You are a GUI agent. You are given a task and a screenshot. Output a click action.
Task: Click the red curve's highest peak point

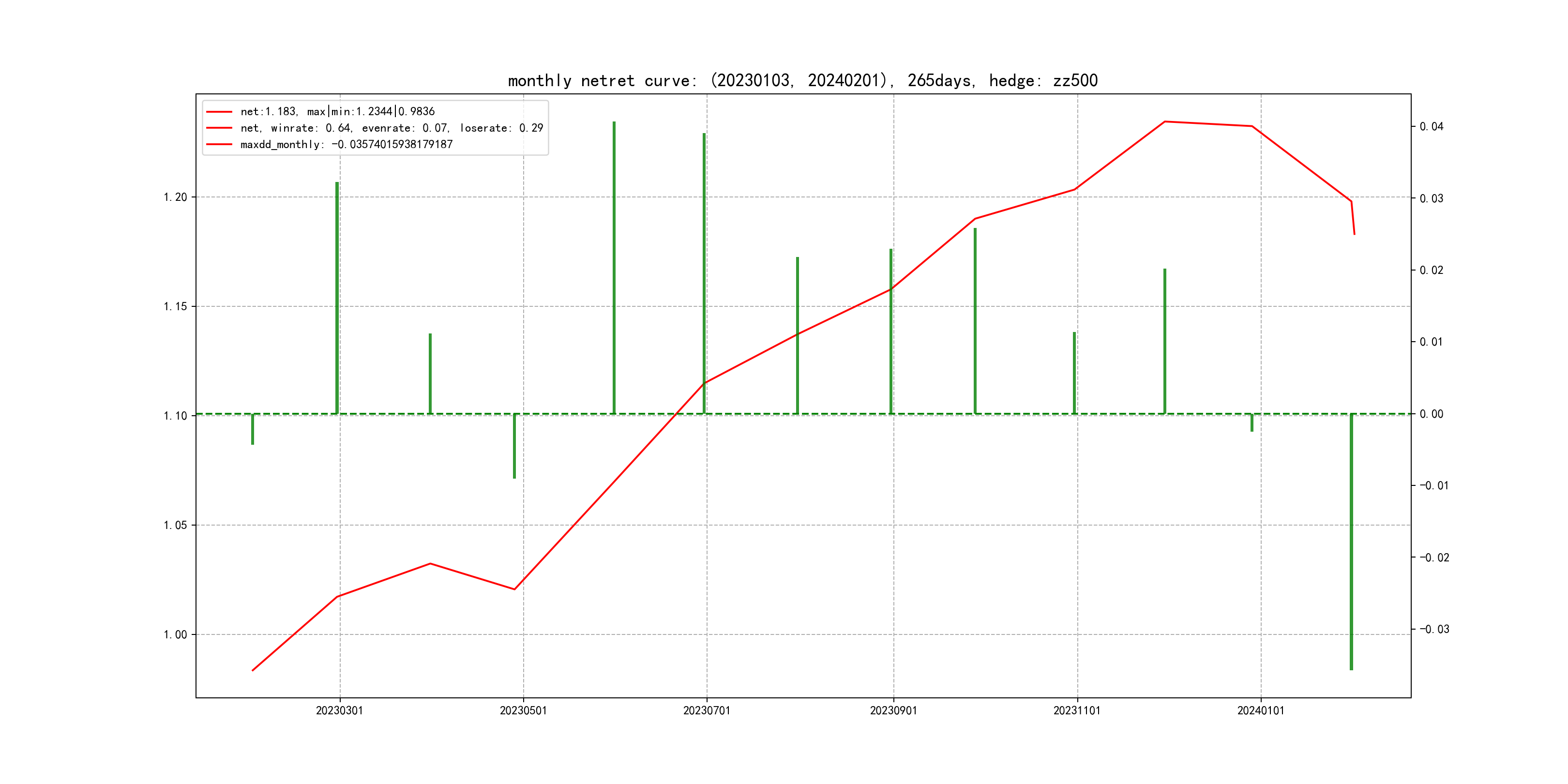[x=1164, y=122]
